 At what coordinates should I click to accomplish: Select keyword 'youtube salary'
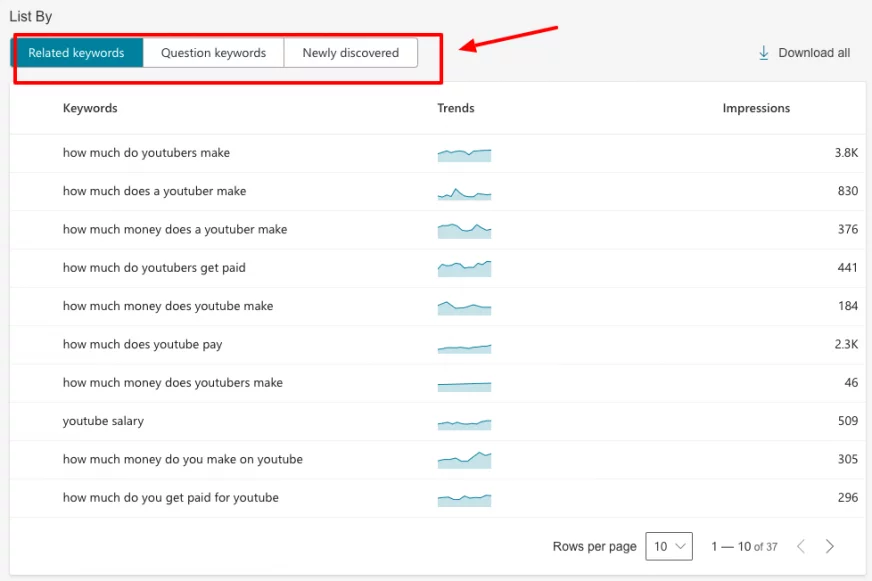103,421
